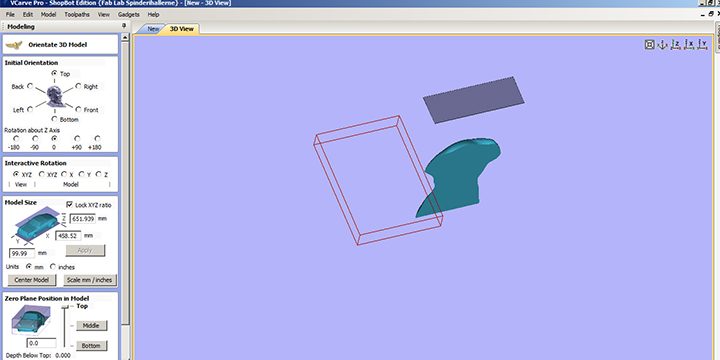The width and height of the screenshot is (720, 360).
Task: View model along the X axis
Action: pyautogui.click(x=689, y=45)
